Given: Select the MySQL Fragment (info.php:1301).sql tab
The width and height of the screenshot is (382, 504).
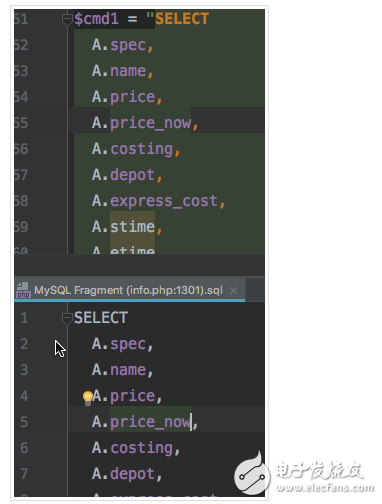Looking at the screenshot, I should (129, 290).
